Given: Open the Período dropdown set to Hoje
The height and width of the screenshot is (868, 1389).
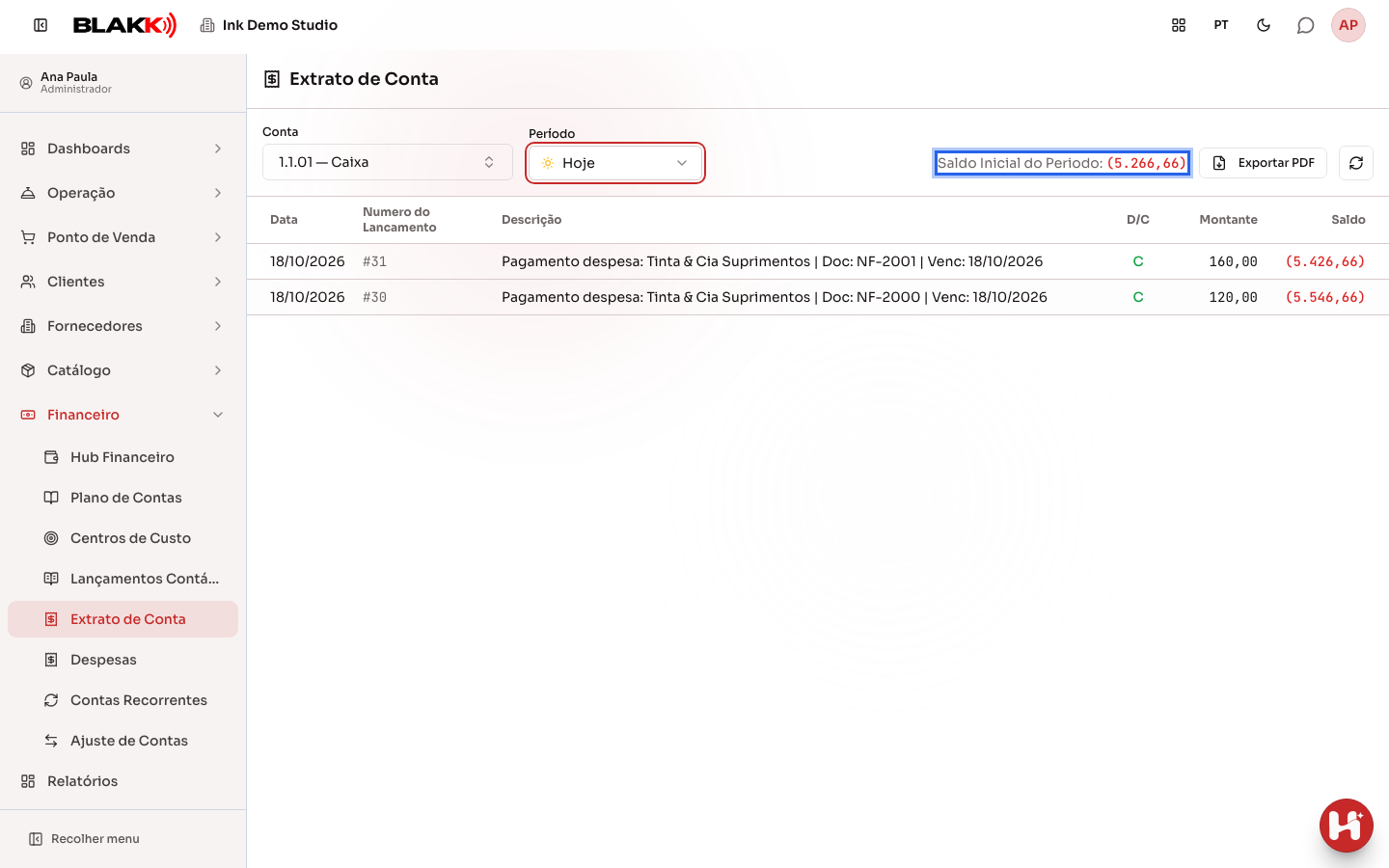Looking at the screenshot, I should [x=615, y=163].
